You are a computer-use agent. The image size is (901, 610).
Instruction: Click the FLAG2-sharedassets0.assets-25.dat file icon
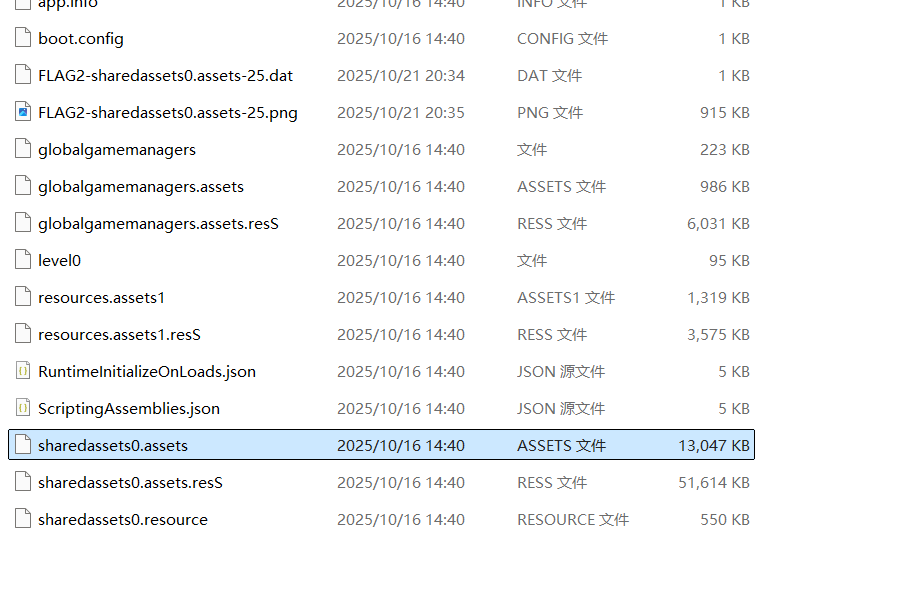pos(23,75)
